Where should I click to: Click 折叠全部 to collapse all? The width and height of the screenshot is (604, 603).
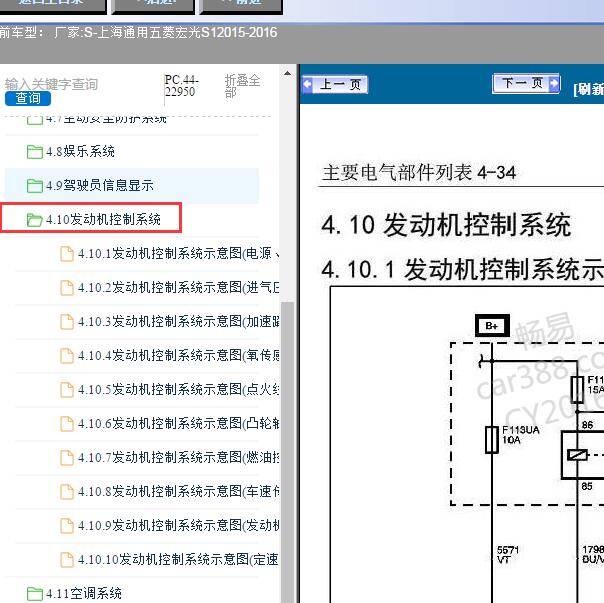coord(242,86)
